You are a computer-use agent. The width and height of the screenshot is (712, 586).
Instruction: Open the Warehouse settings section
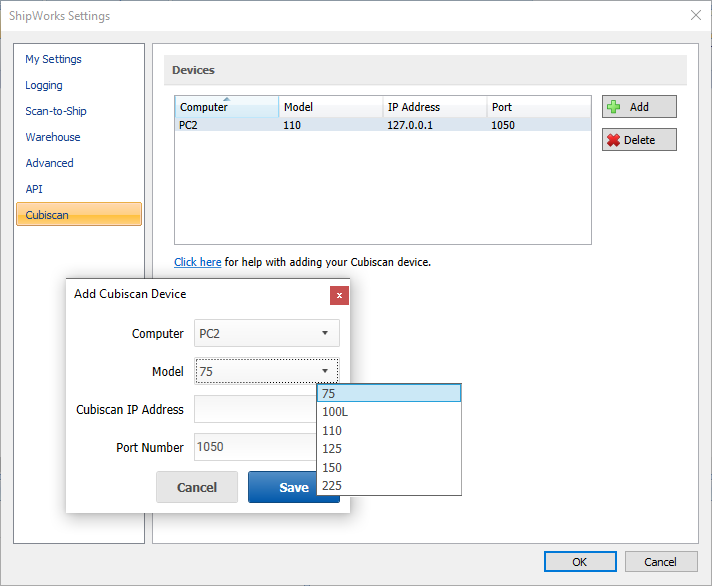53,137
